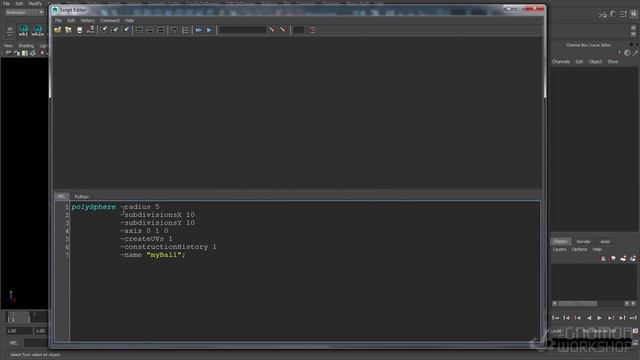The width and height of the screenshot is (640, 360).
Task: Click the polySphere command text
Action: click(94, 207)
